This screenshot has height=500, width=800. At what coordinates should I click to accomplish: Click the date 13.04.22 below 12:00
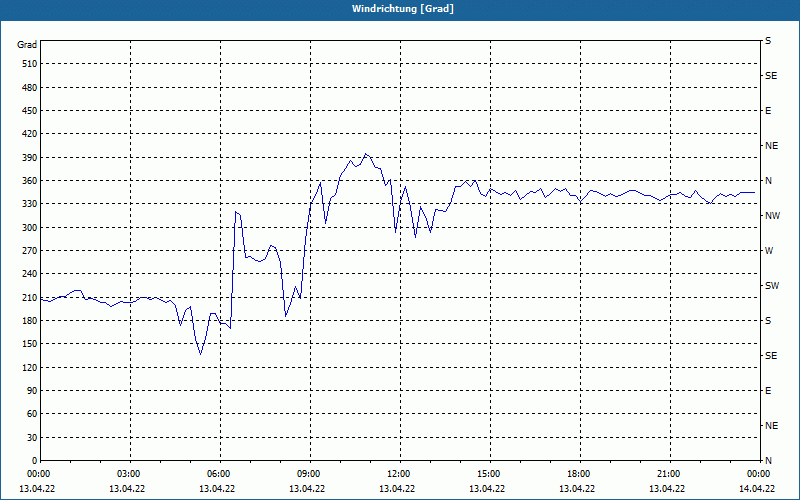pyautogui.click(x=397, y=488)
